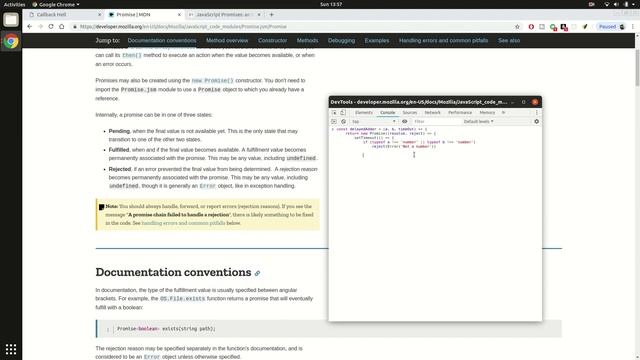Screen dimensions: 640x360
Task: Click the red Opera-style extension icon
Action: pos(531,27)
